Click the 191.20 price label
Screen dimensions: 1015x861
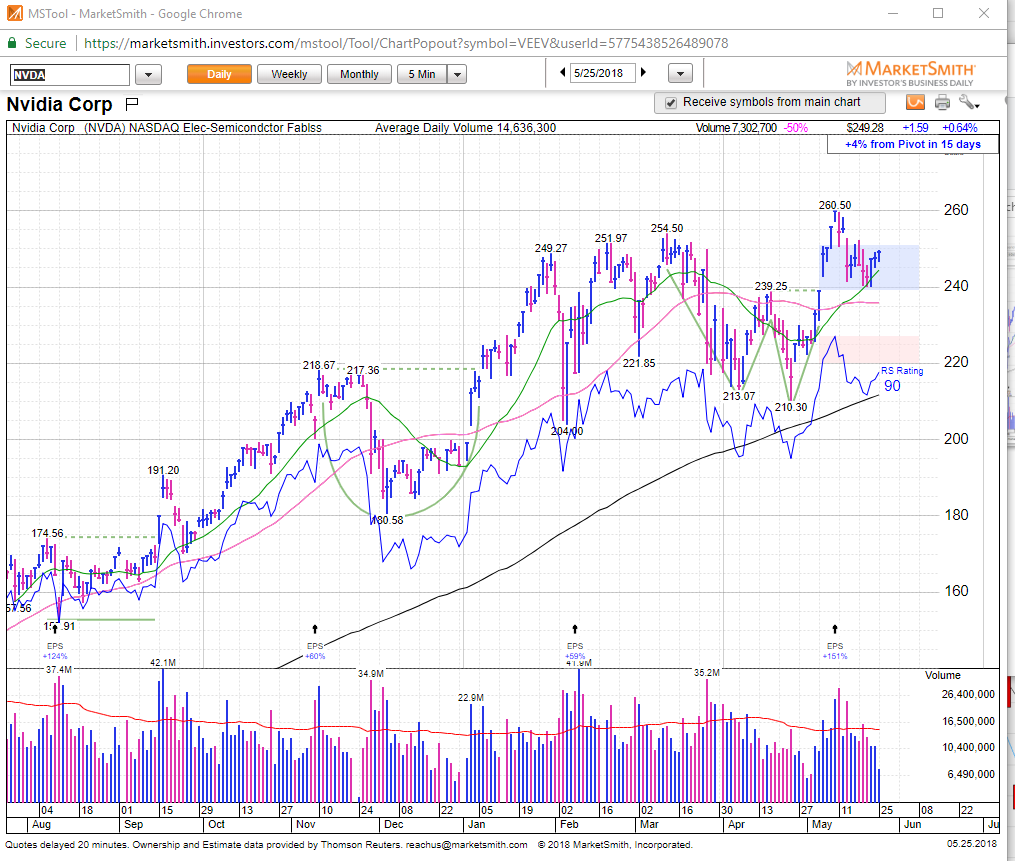pyautogui.click(x=163, y=470)
